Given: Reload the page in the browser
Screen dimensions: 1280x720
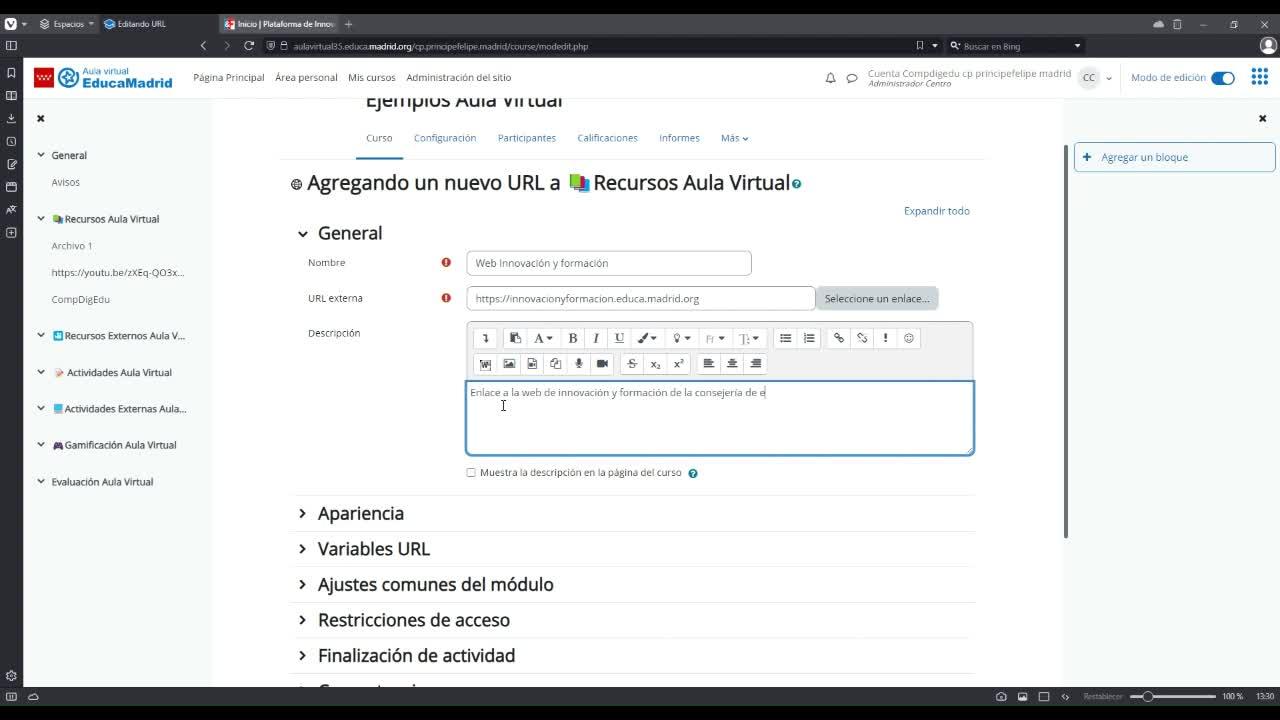Looking at the screenshot, I should [249, 45].
